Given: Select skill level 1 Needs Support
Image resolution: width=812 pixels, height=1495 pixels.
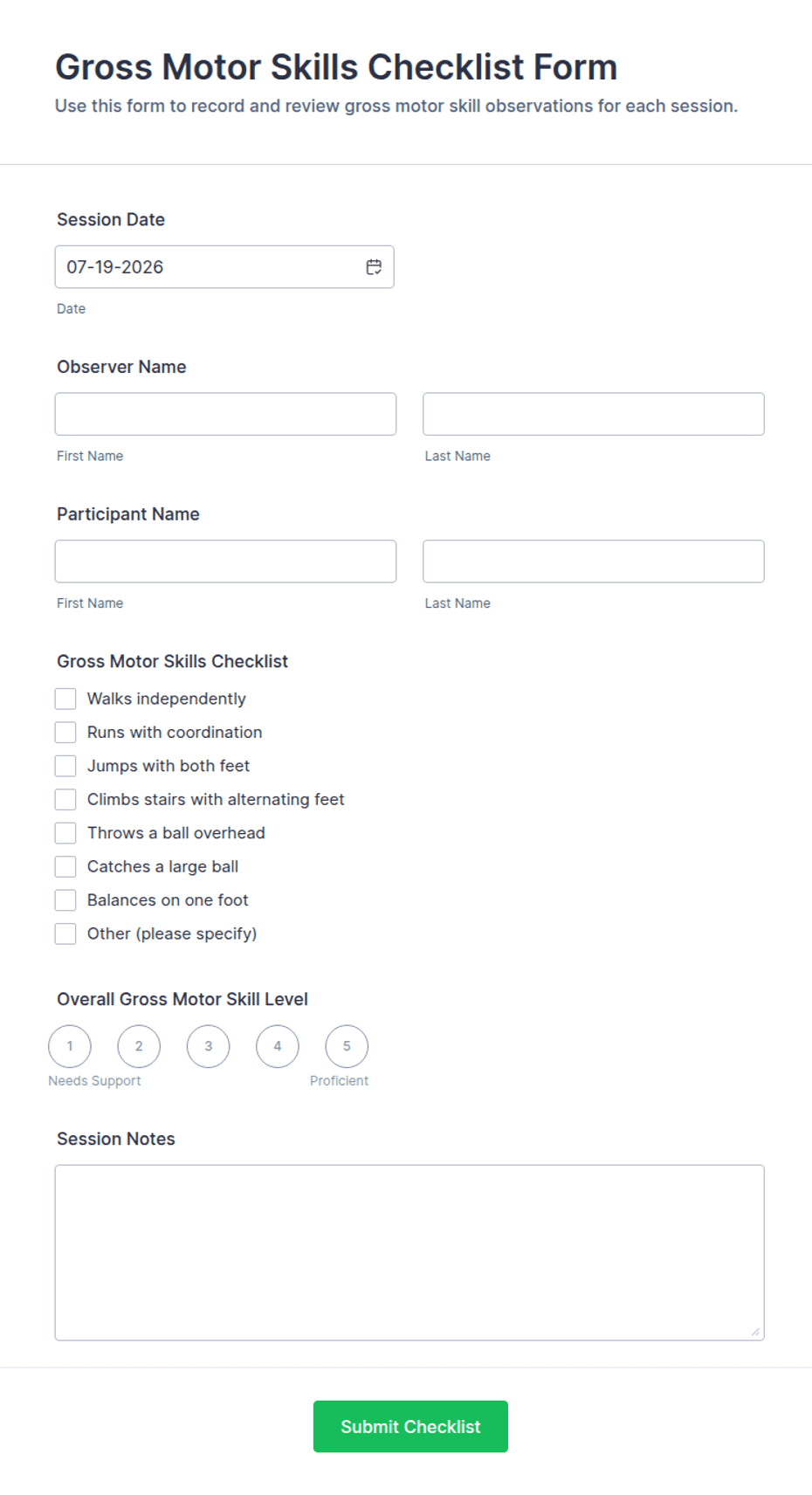Looking at the screenshot, I should [70, 1046].
